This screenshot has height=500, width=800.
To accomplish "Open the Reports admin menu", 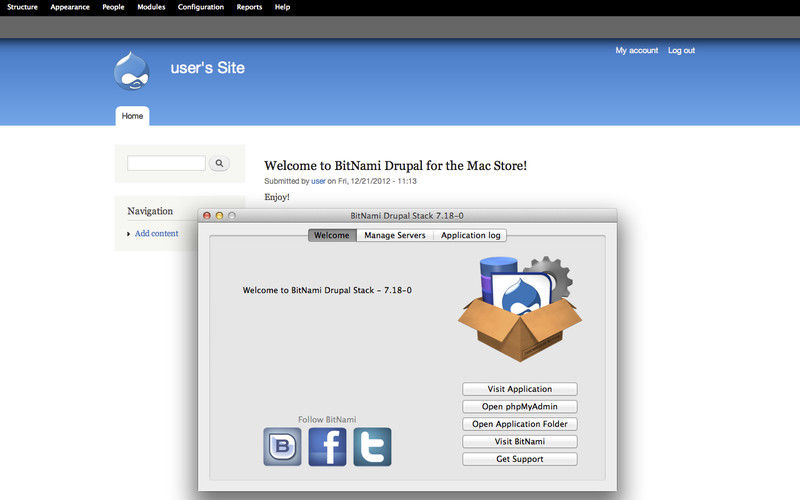I will (x=249, y=7).
